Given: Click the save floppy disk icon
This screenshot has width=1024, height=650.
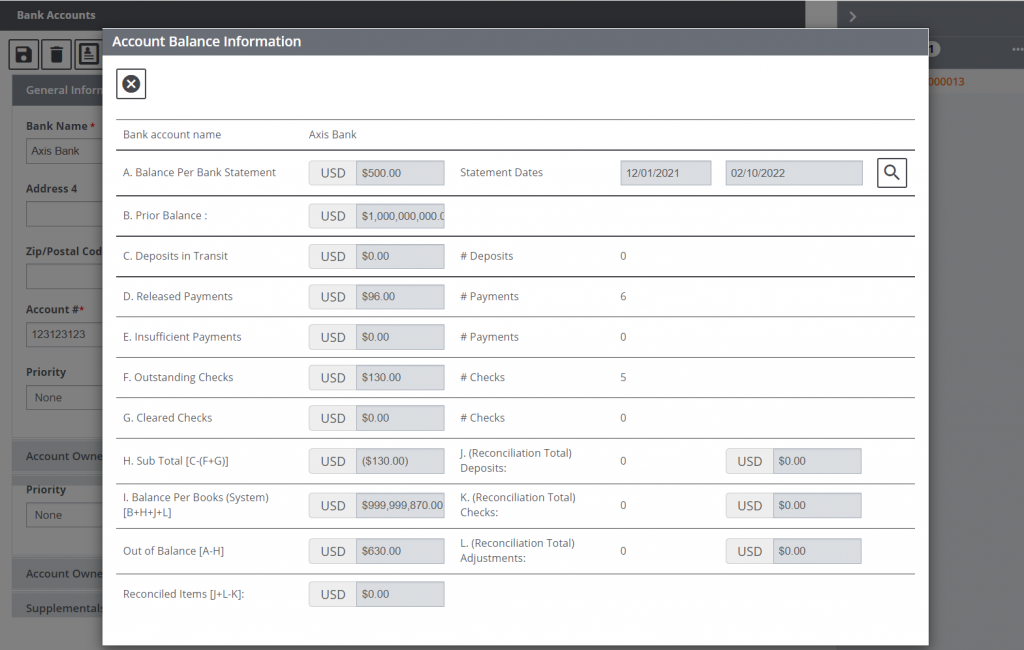Looking at the screenshot, I should point(24,55).
